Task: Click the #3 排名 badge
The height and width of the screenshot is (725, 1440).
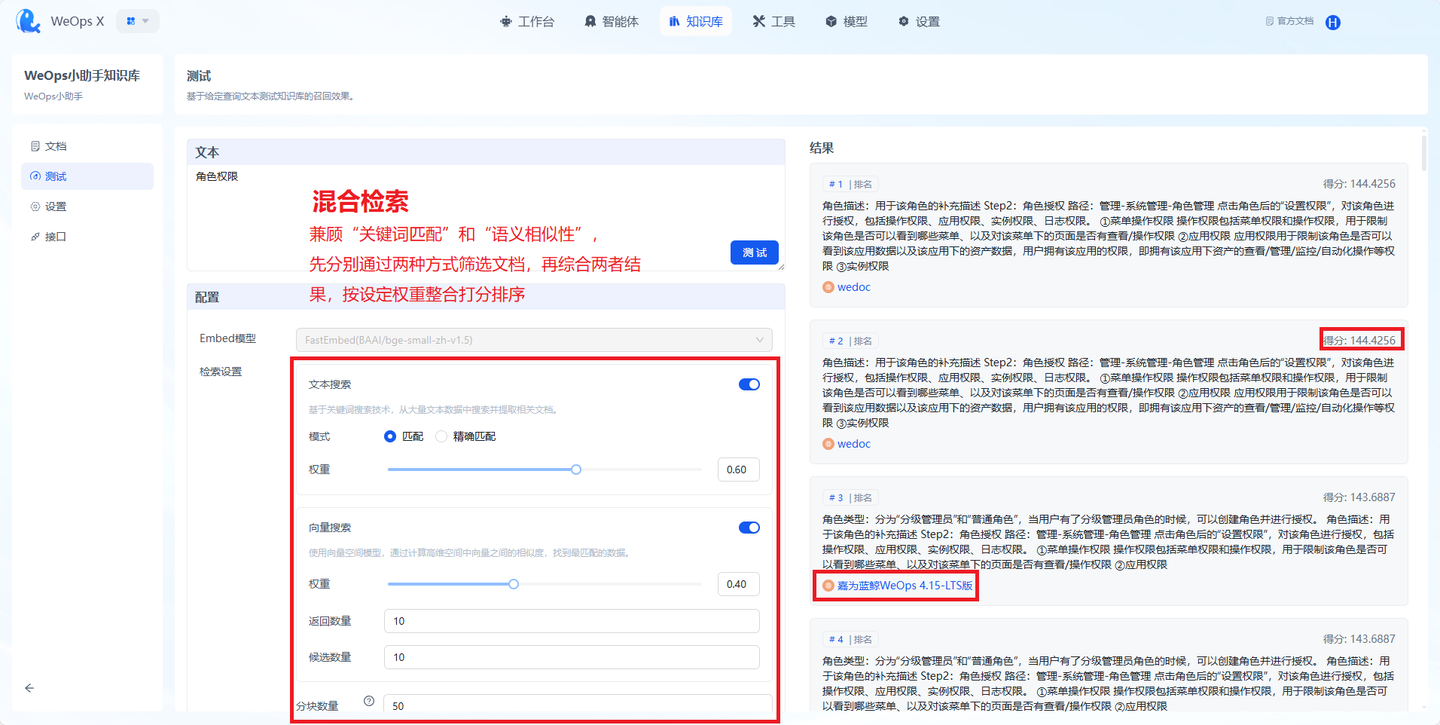Action: (x=850, y=497)
